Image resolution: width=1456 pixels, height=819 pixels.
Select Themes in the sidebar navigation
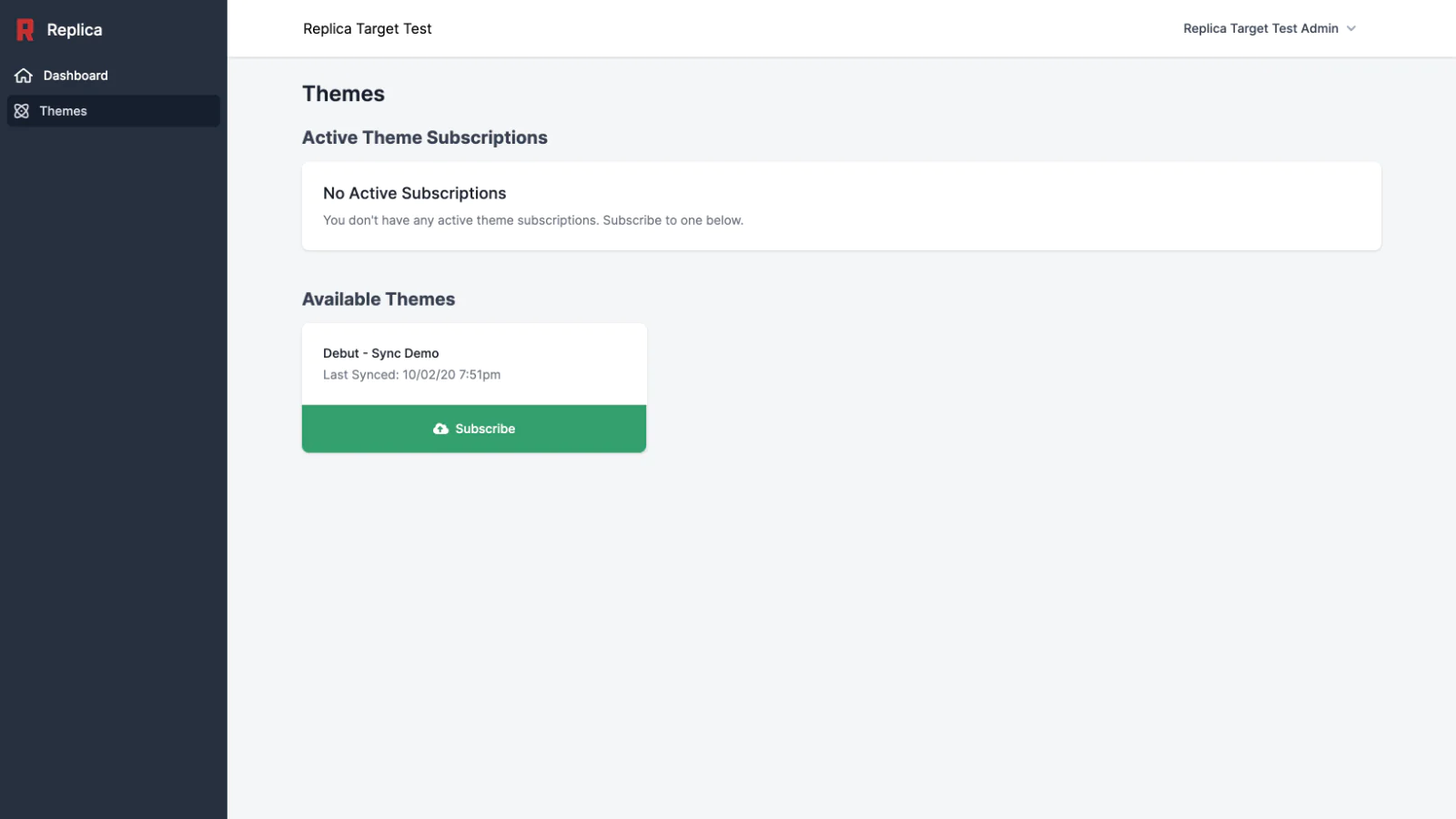64,111
